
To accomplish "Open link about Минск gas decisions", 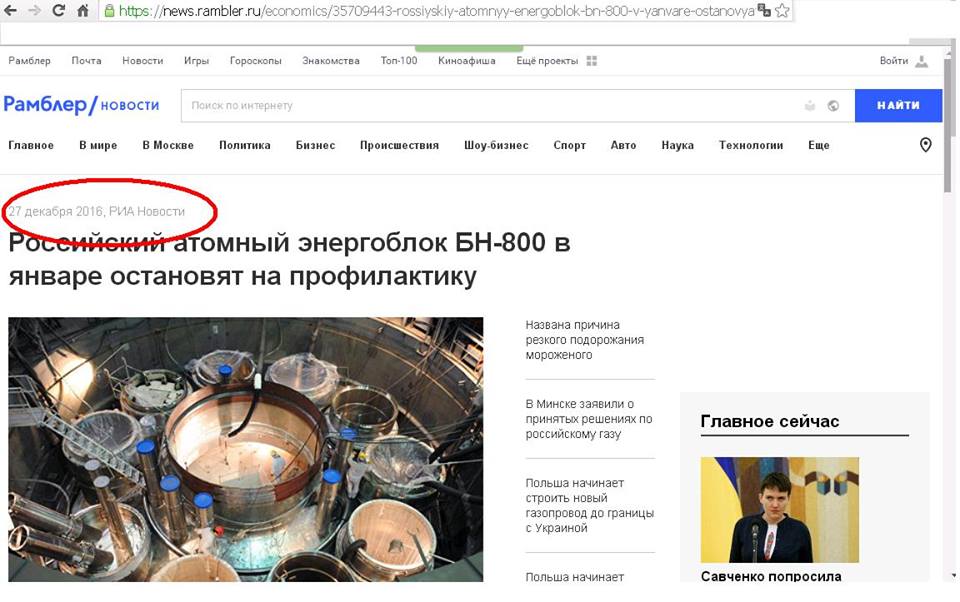I will tap(588, 419).
